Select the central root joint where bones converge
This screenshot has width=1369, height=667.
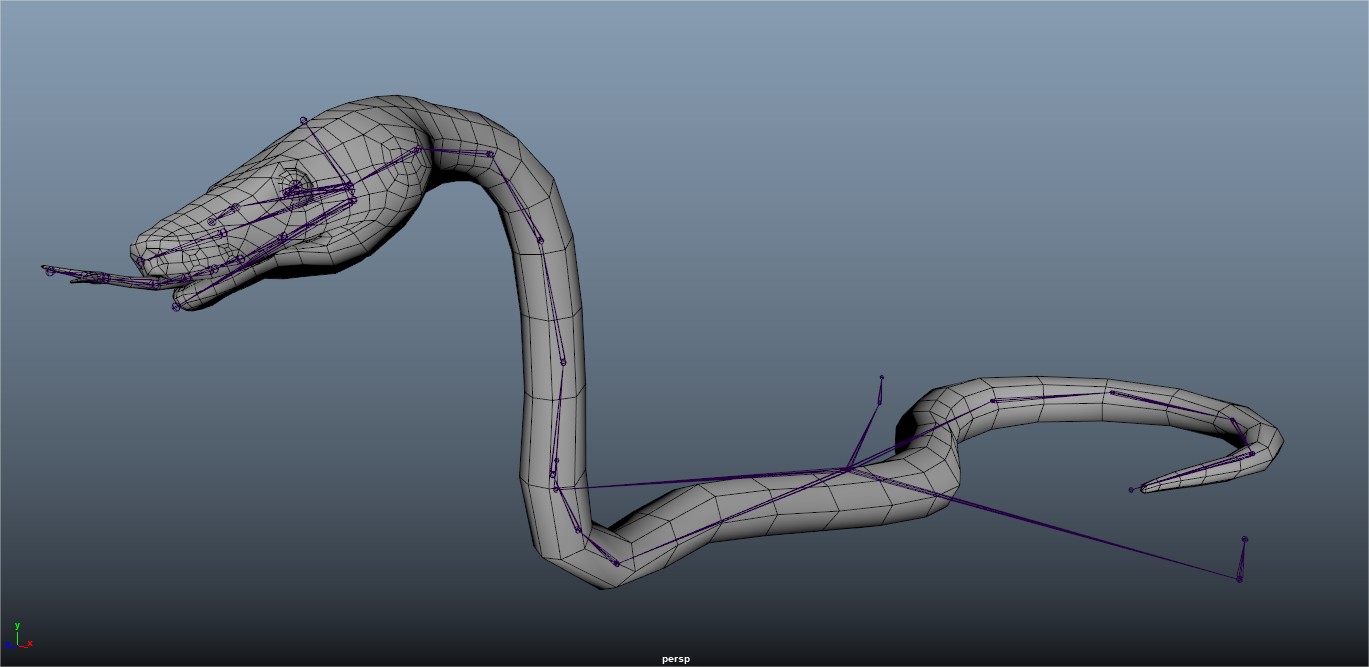[x=848, y=468]
